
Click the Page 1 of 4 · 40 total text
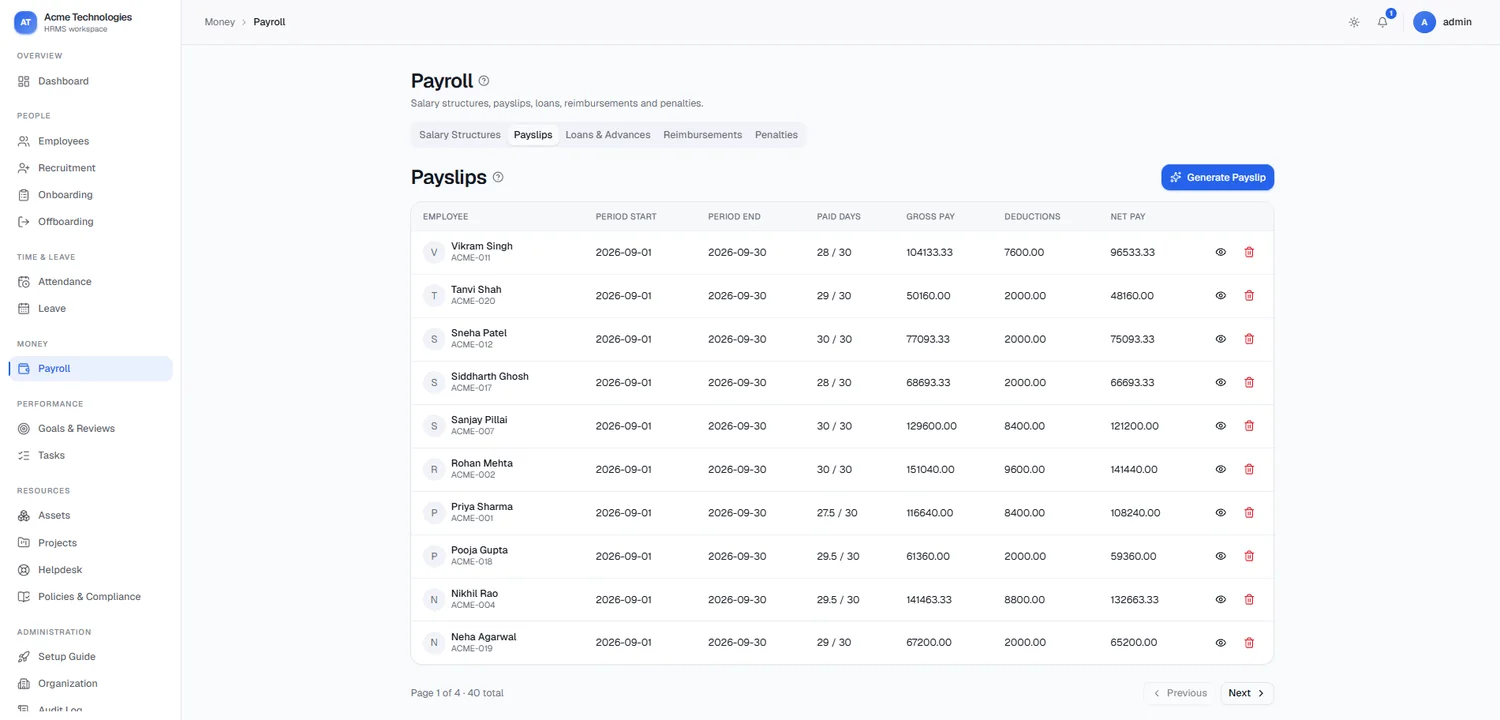click(457, 693)
